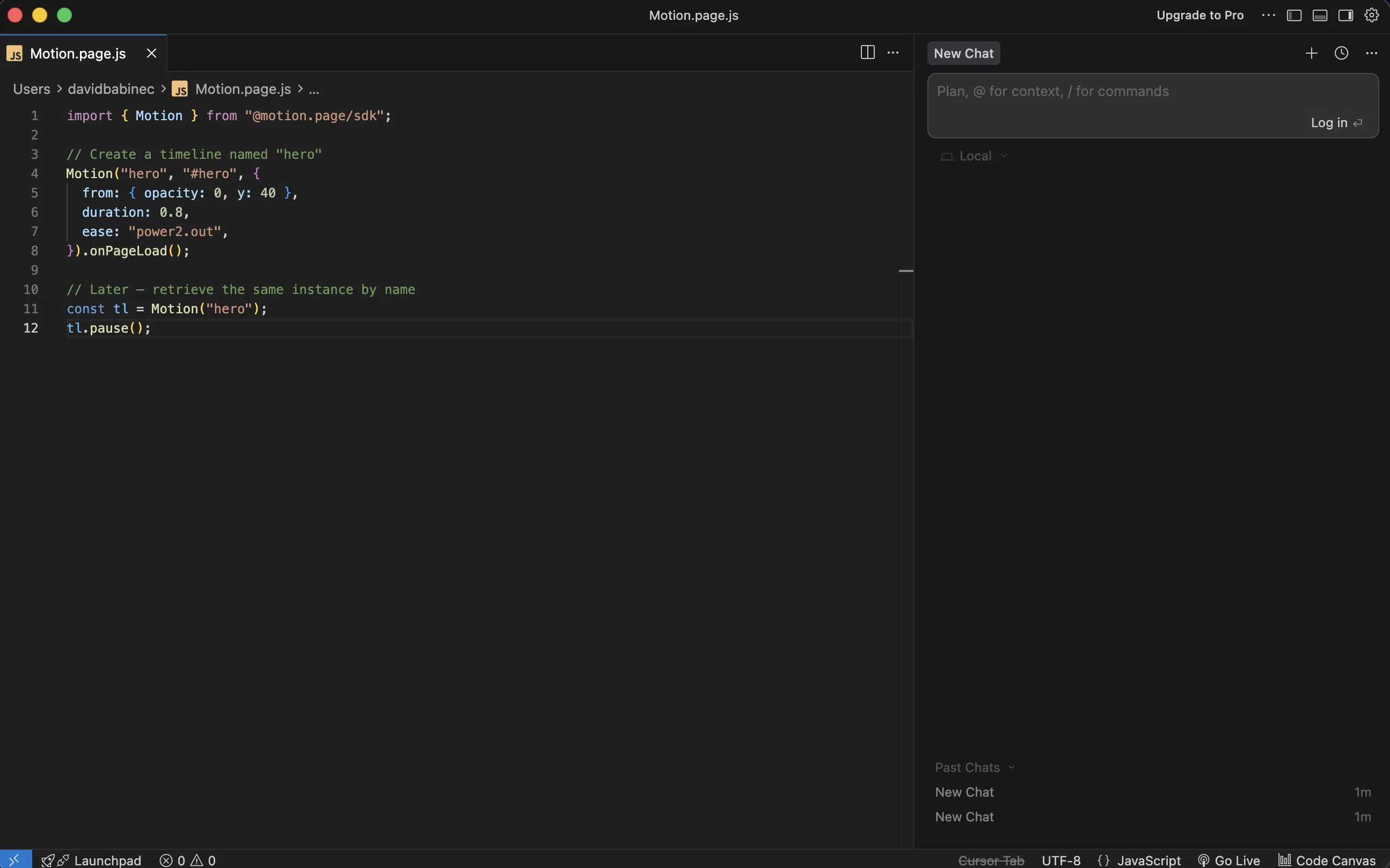Viewport: 1390px width, 868px height.
Task: Click Upgrade to Pro link
Action: [1200, 16]
